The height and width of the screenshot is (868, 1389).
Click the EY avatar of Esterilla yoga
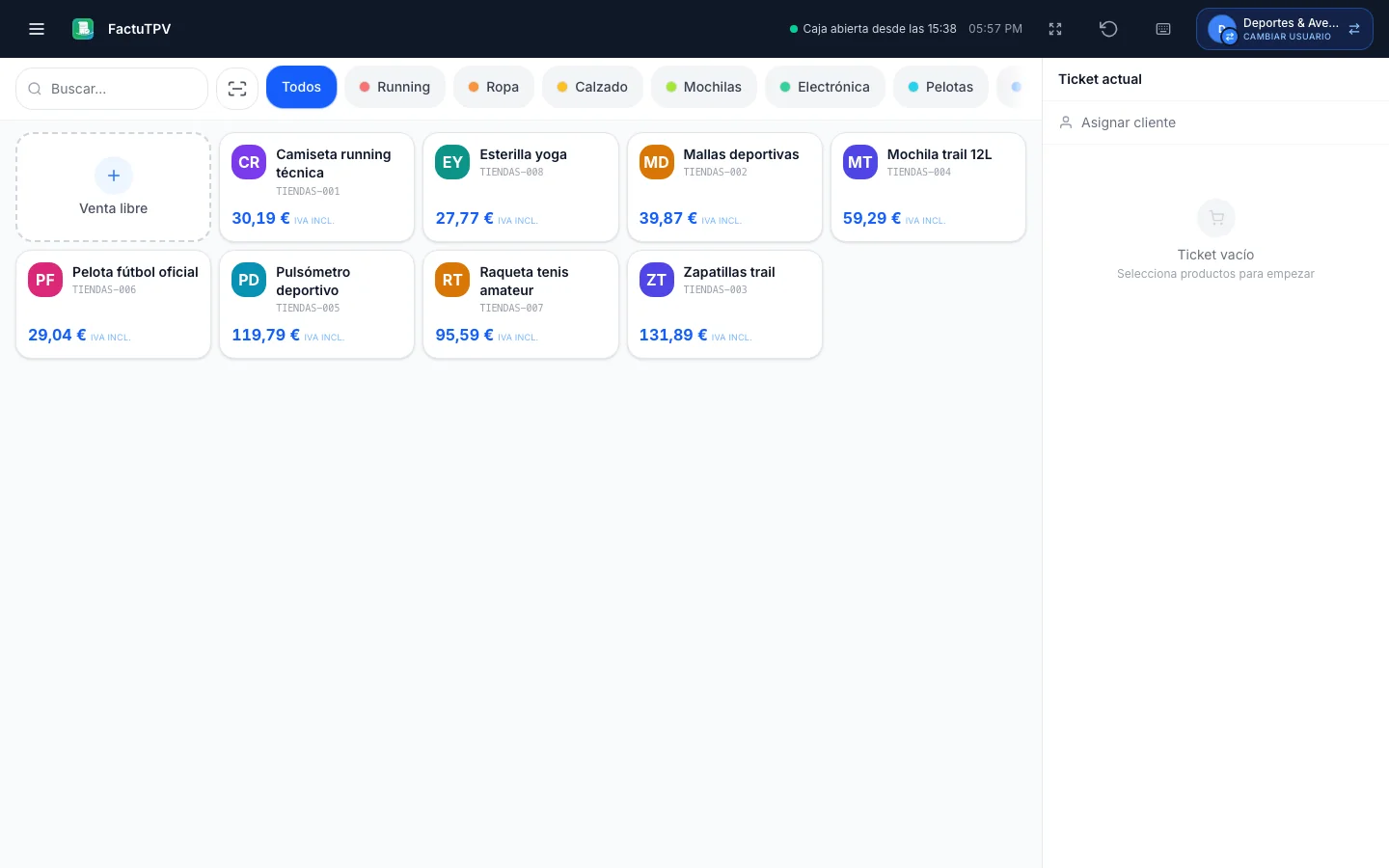(x=452, y=162)
